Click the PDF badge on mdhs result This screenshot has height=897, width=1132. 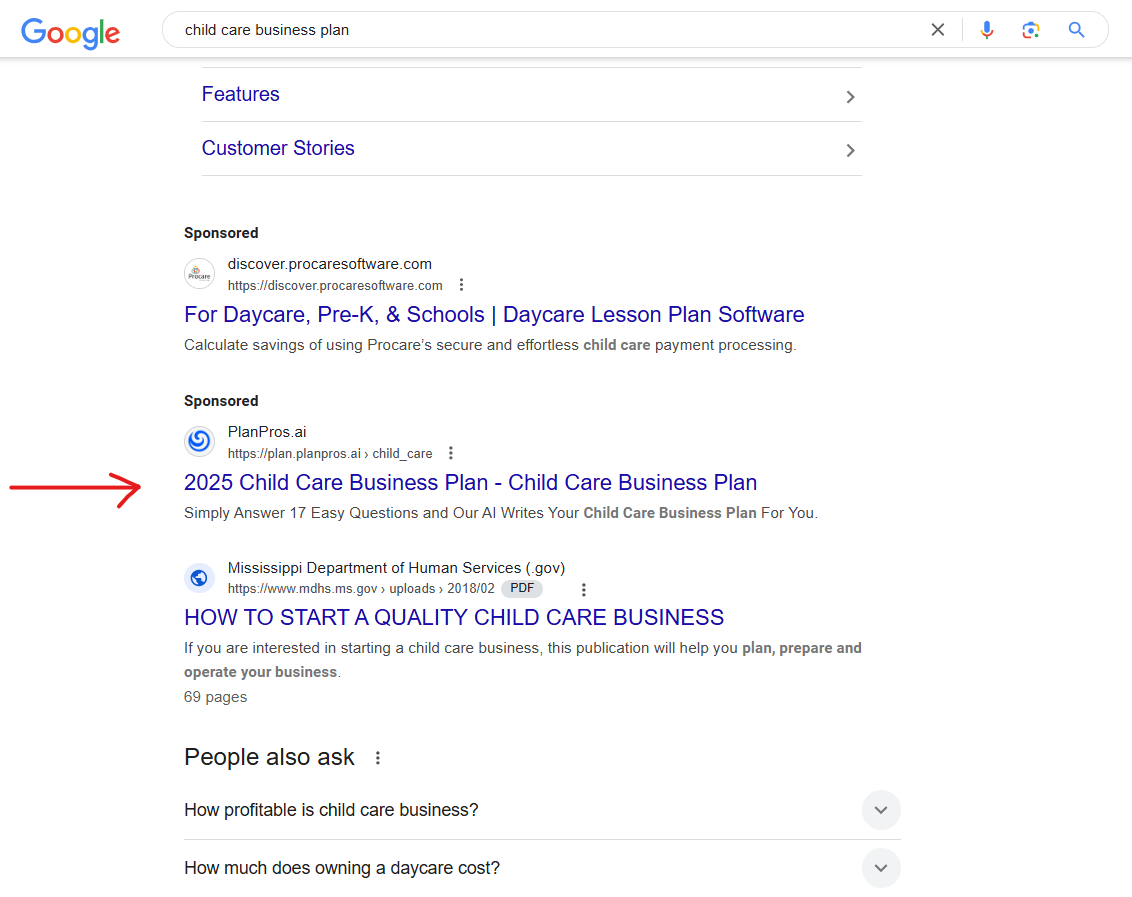[x=522, y=589]
